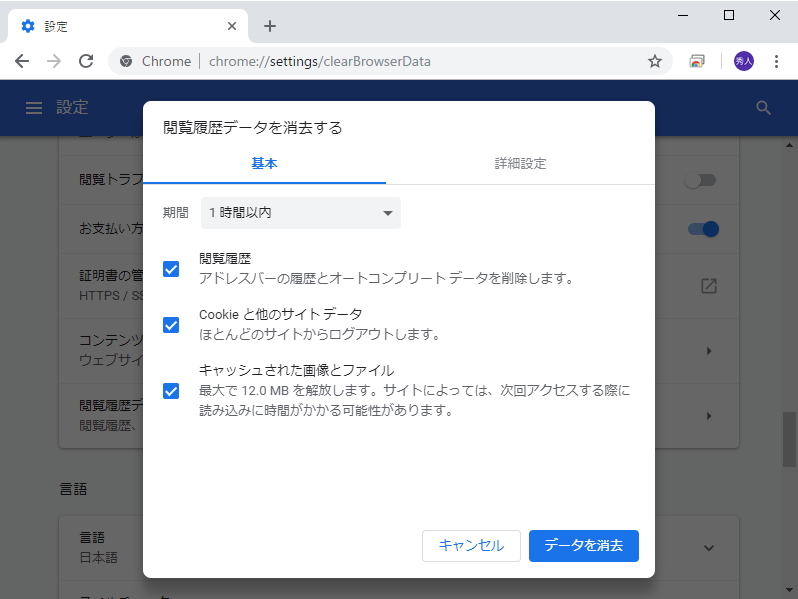Expand the コンテンツ settings row arrow
The width and height of the screenshot is (798, 599).
(709, 351)
